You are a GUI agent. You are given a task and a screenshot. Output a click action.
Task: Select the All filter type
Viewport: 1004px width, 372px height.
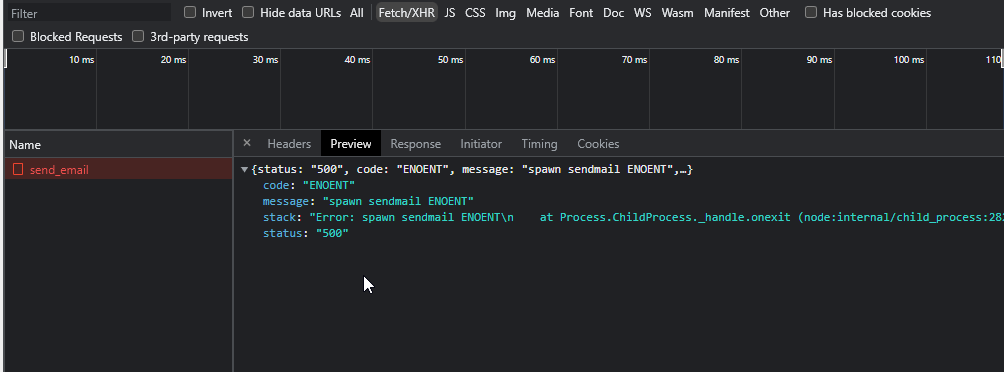(357, 13)
